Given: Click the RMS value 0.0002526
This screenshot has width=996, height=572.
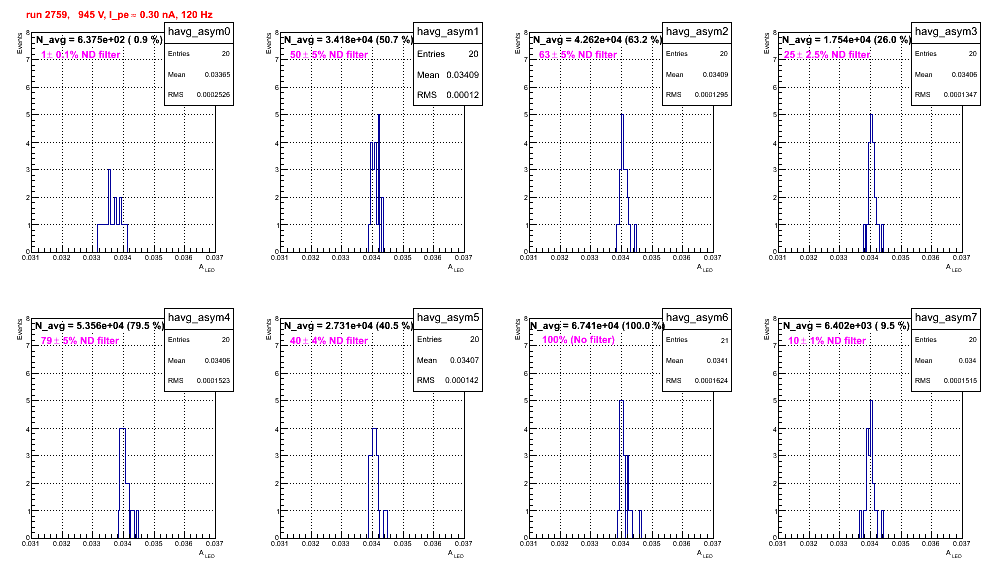Looking at the screenshot, I should point(214,94).
